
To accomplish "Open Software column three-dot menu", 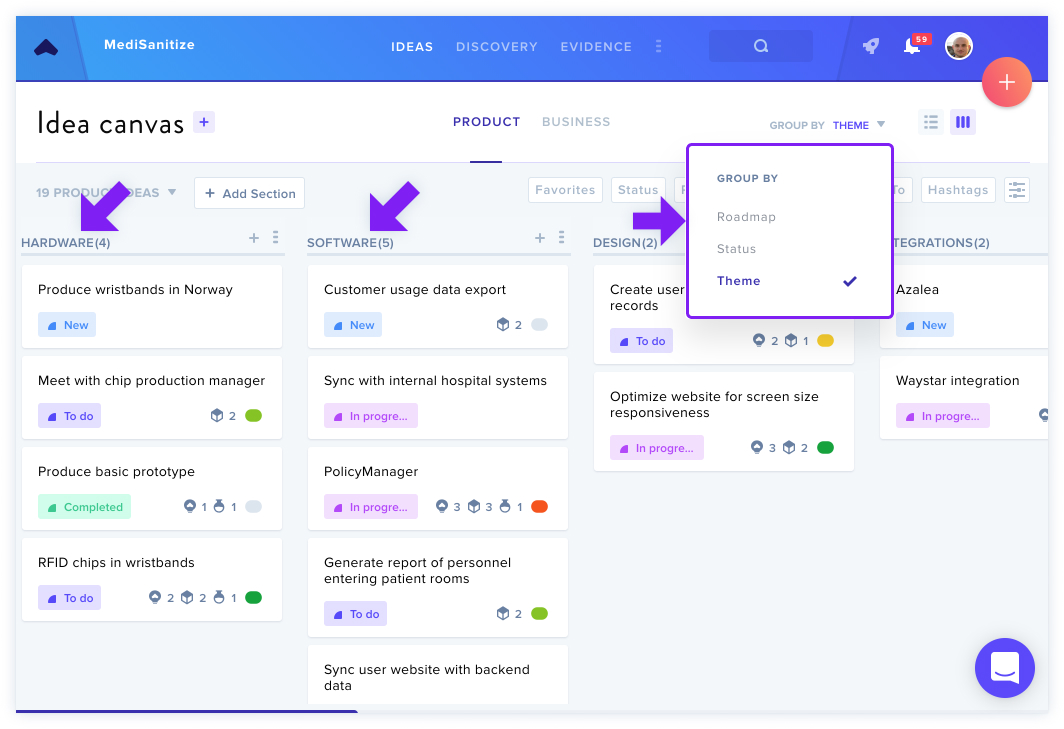I will click(x=561, y=237).
